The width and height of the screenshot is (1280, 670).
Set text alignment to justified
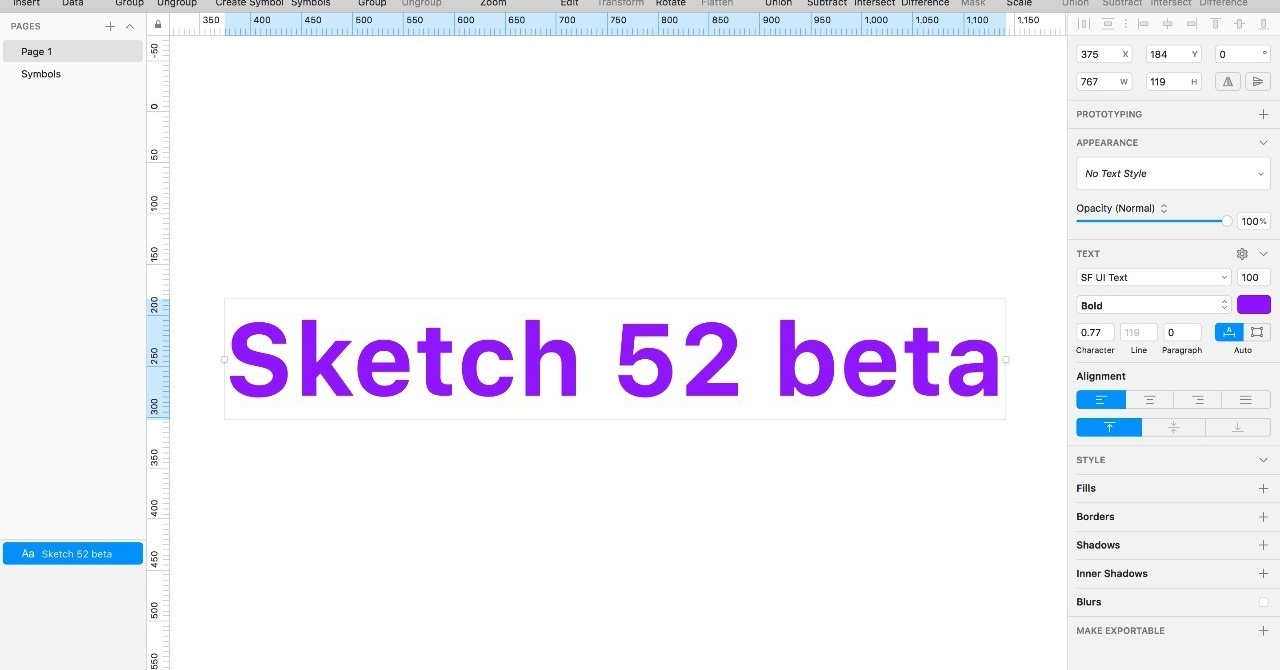click(1246, 400)
